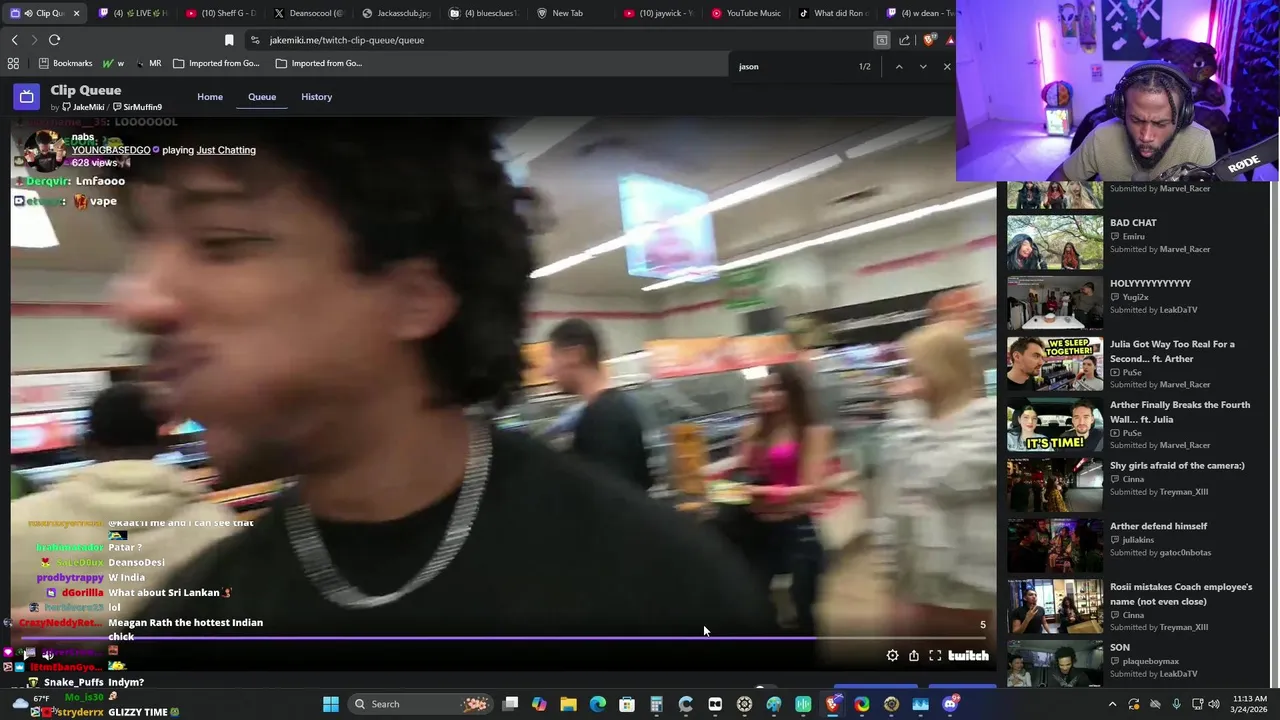Image resolution: width=1280 pixels, height=720 pixels.
Task: Enter fullscreen on the clip player
Action: (935, 656)
